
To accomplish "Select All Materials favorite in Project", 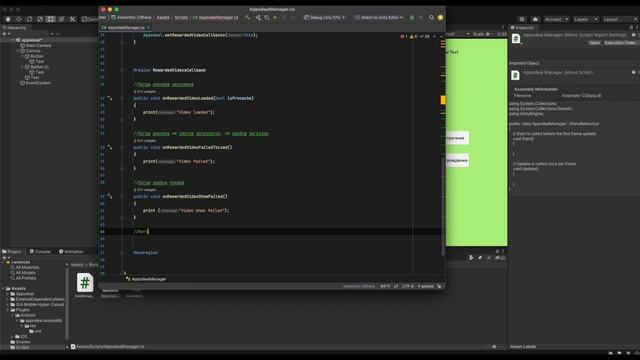I will (24, 267).
